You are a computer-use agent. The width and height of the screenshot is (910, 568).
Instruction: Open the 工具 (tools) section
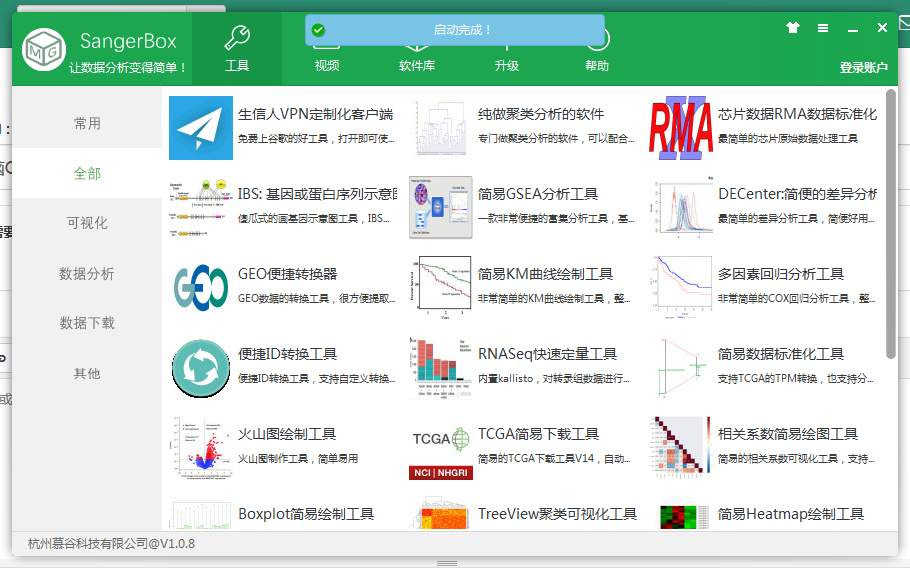(237, 49)
